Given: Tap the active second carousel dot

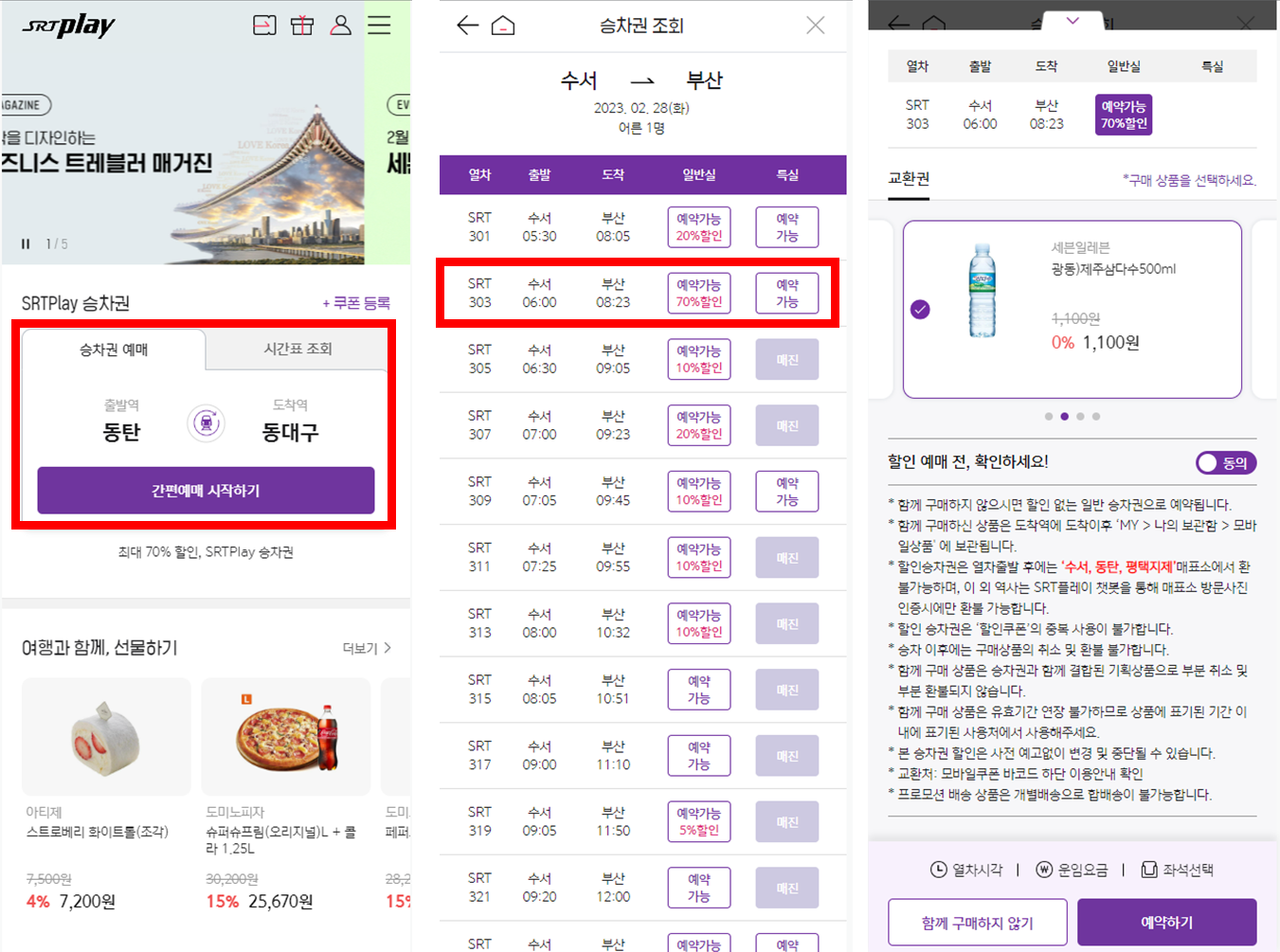Looking at the screenshot, I should 1065,417.
